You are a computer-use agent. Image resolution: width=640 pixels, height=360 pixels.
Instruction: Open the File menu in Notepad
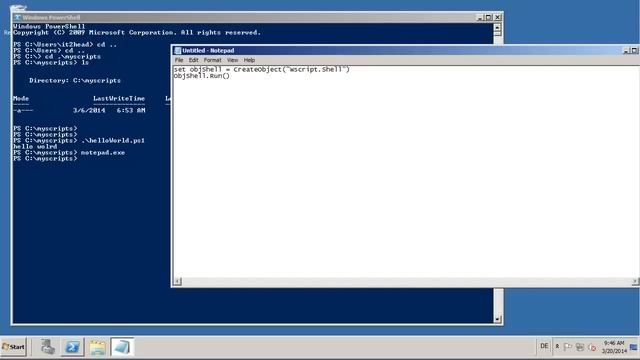(x=179, y=60)
